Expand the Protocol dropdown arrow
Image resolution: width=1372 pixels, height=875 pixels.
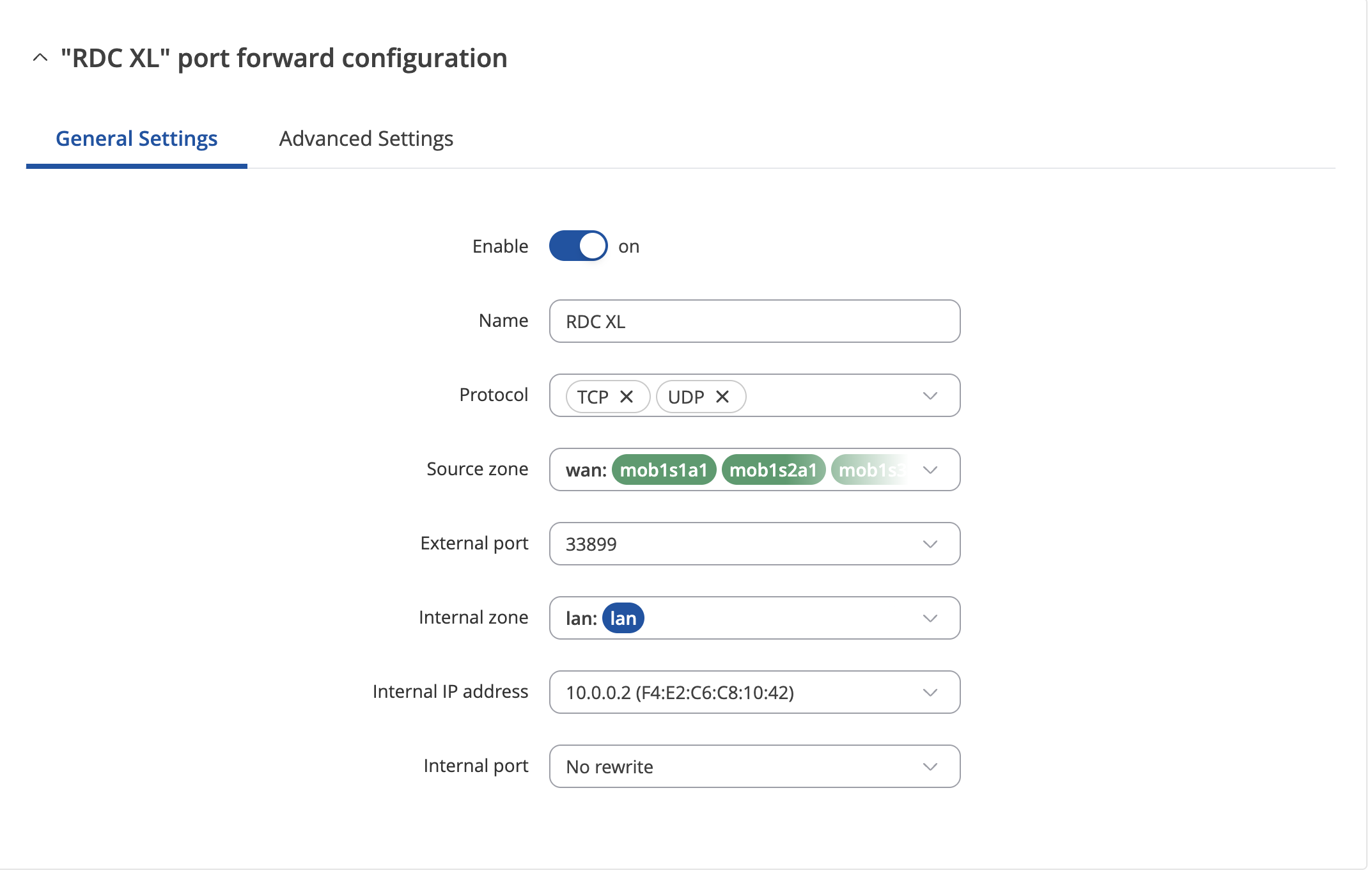pyautogui.click(x=930, y=396)
